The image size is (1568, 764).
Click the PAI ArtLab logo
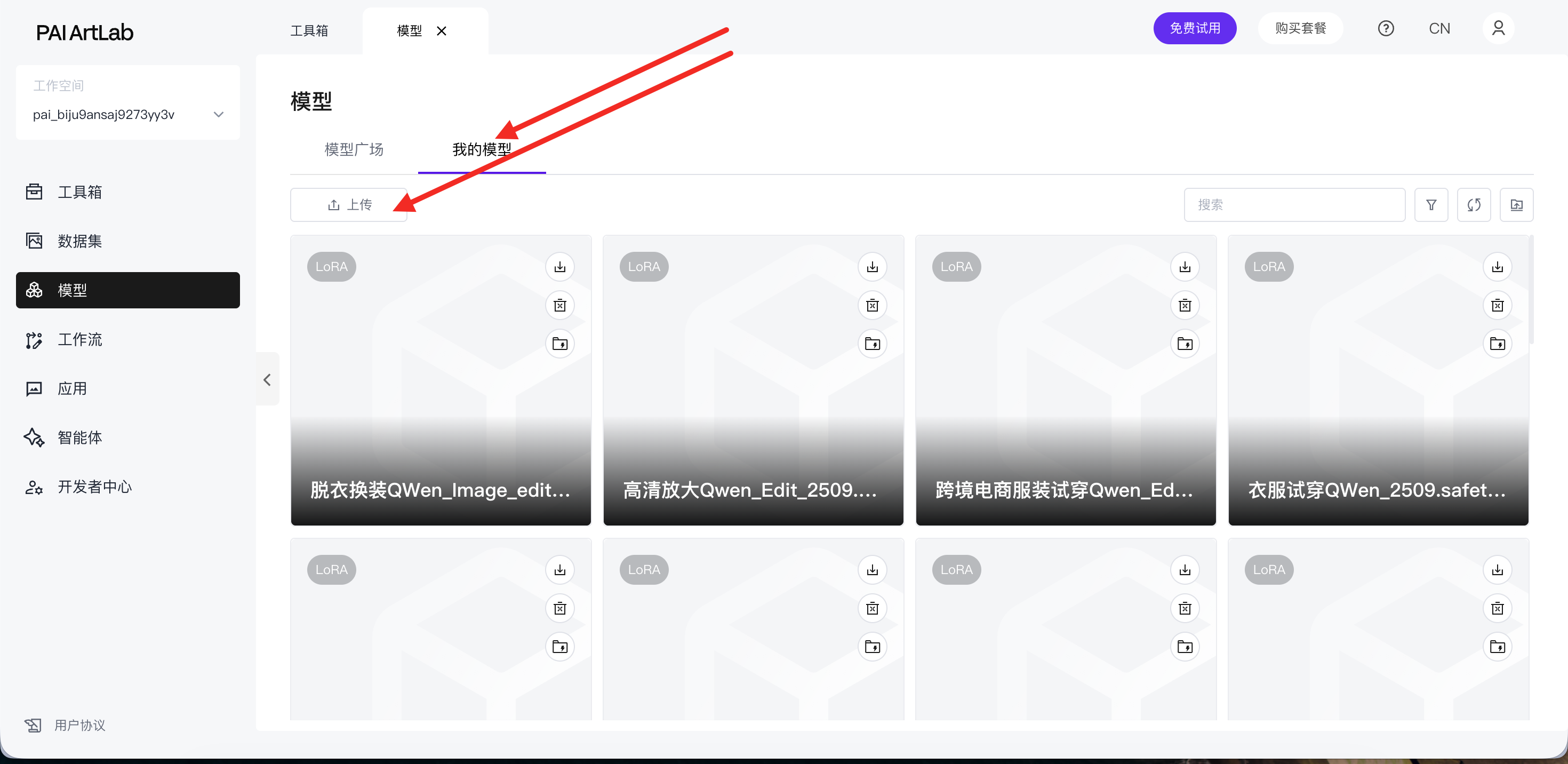coord(85,32)
